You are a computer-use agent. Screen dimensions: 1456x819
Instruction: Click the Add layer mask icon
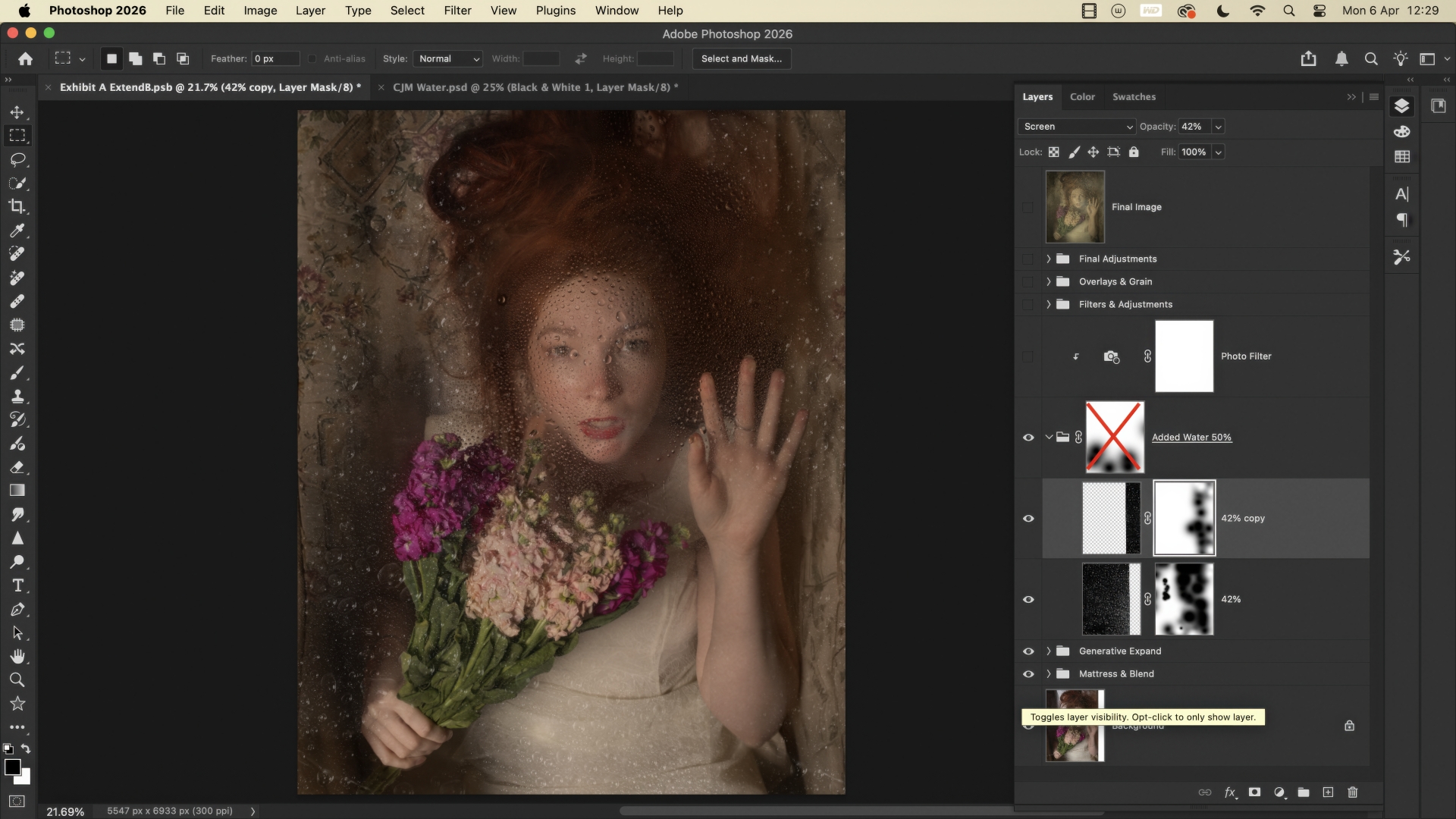pyautogui.click(x=1255, y=792)
